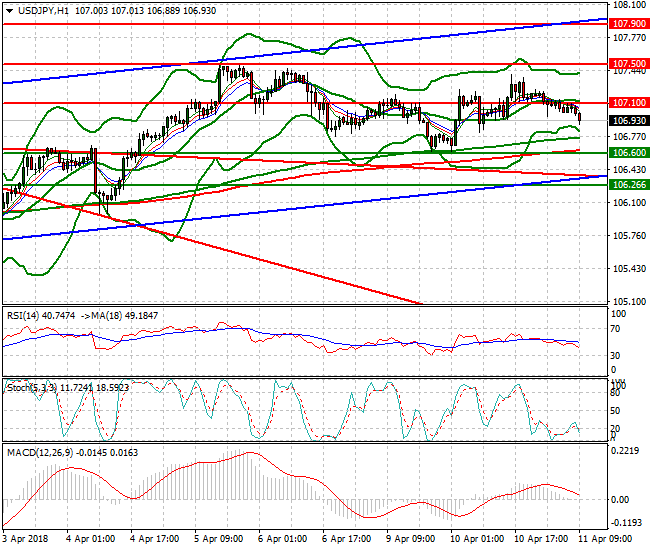This screenshot has width=650, height=550.
Task: Click the MACD -0.1193 scale value
Action: (x=626, y=522)
